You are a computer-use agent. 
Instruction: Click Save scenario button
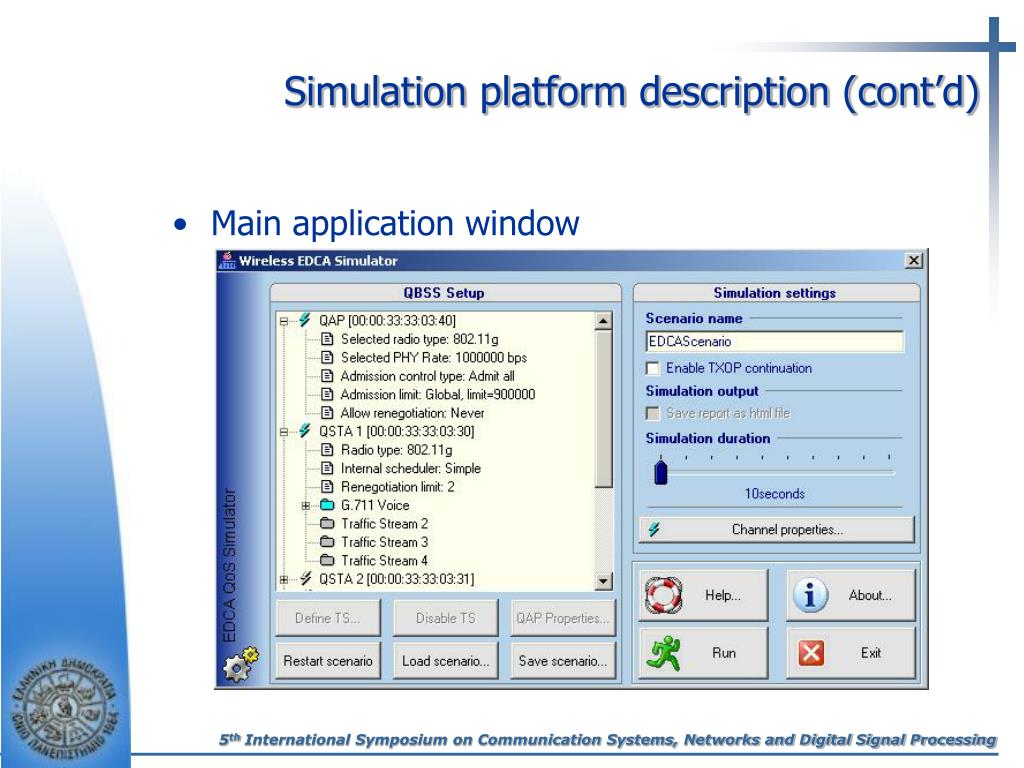coord(563,661)
